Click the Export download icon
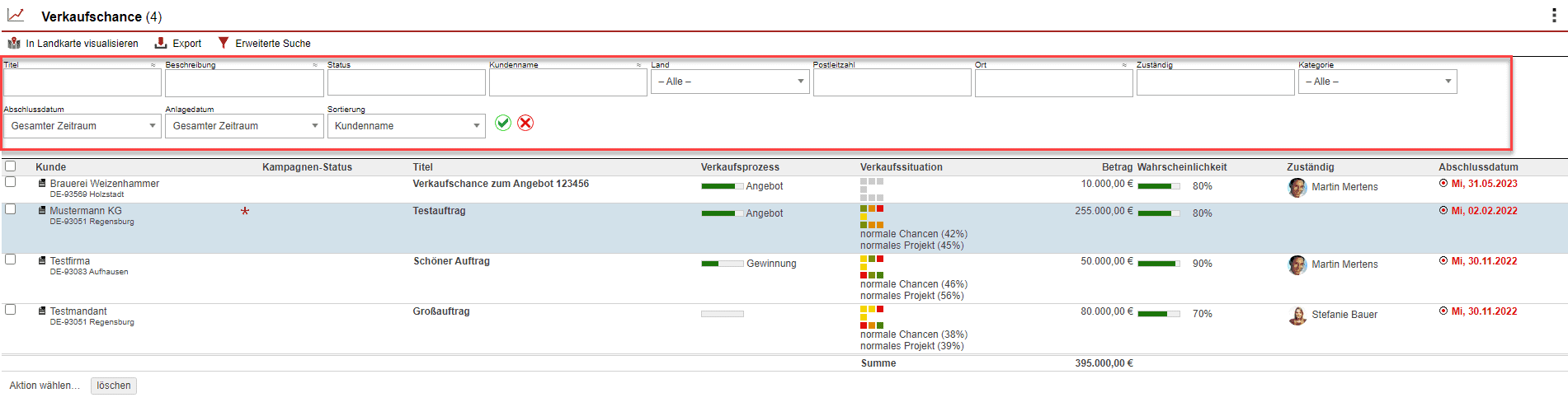This screenshot has height=407, width=1568. pyautogui.click(x=161, y=43)
